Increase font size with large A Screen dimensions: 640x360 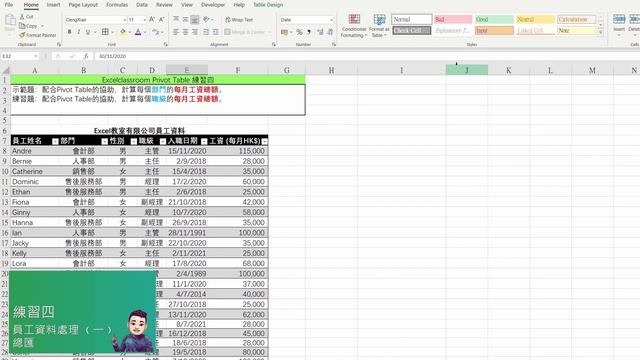point(152,19)
